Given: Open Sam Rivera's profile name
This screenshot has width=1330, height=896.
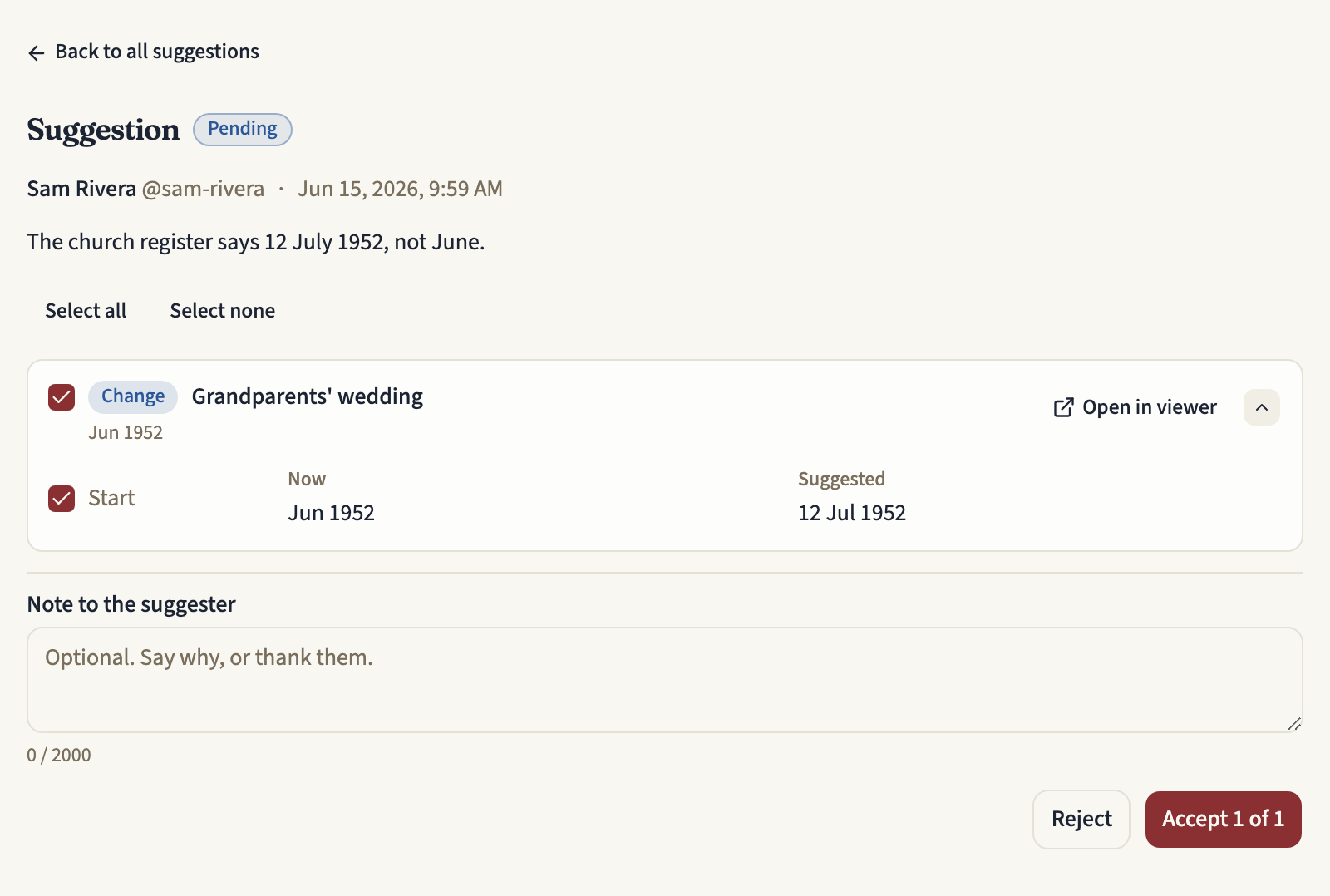Looking at the screenshot, I should pos(81,189).
